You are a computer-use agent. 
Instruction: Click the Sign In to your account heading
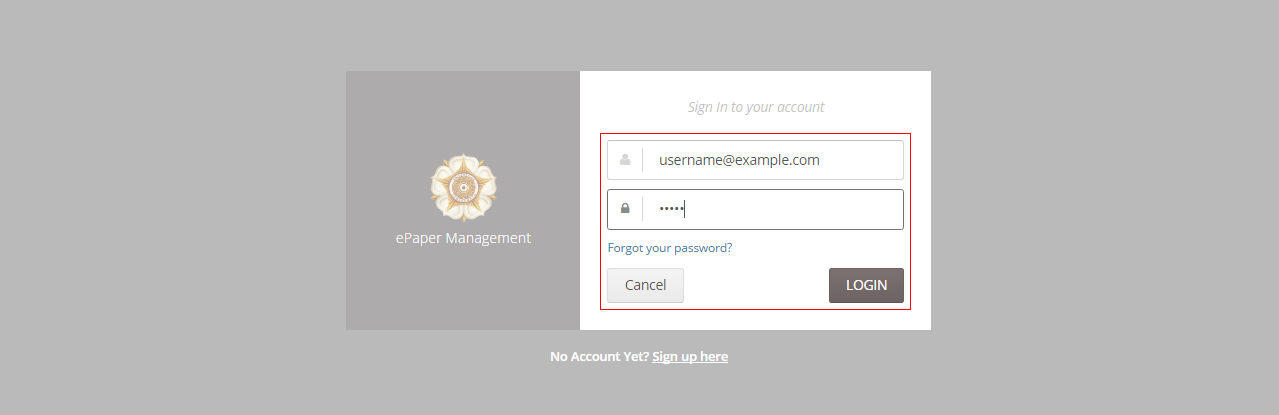756,107
